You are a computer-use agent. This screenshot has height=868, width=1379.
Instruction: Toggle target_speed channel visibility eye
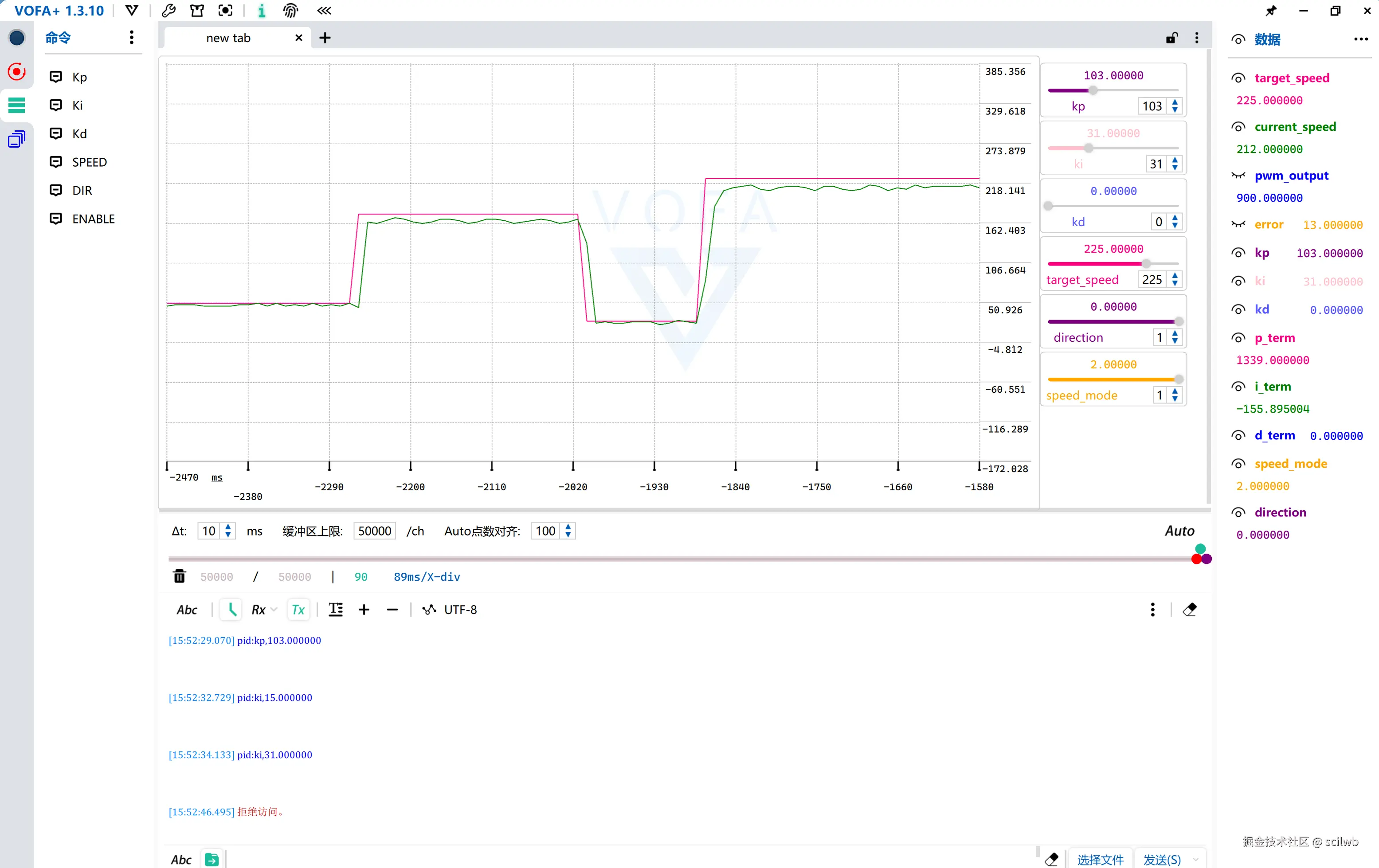point(1238,78)
